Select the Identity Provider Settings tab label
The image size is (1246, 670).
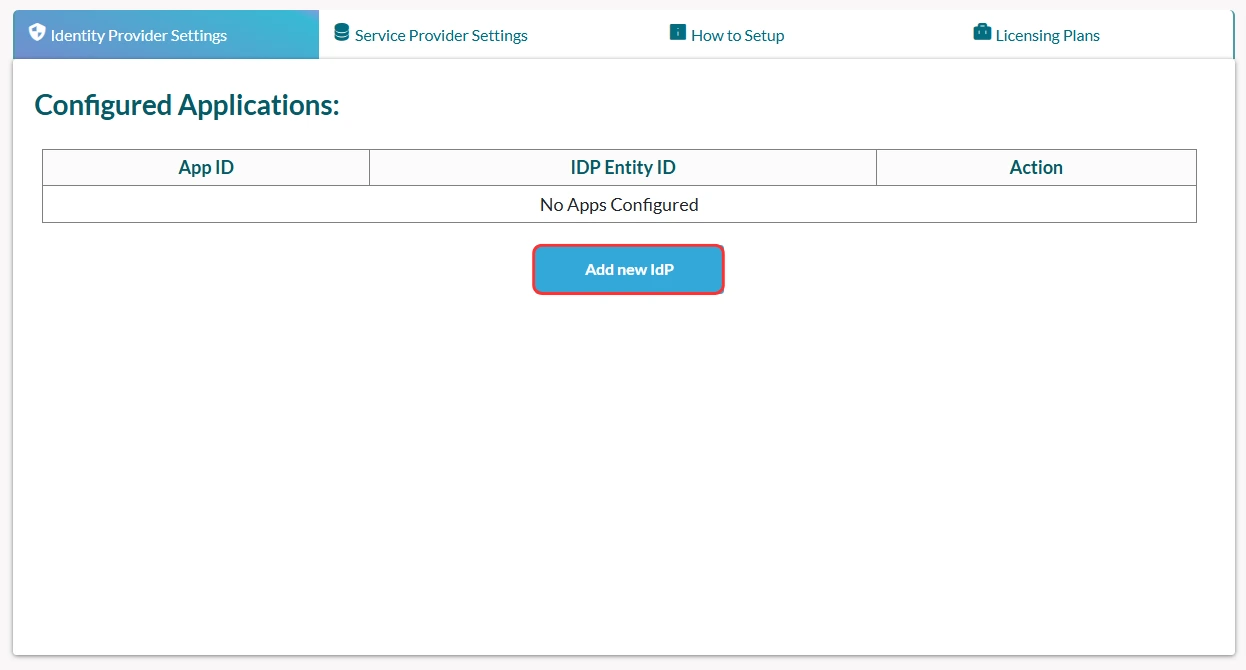tap(139, 36)
